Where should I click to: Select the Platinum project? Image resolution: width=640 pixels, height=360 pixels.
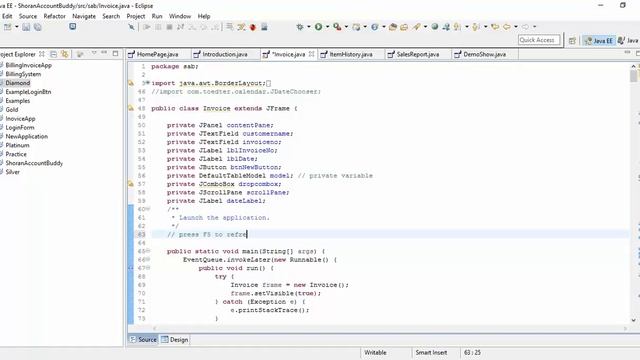tap(17, 145)
